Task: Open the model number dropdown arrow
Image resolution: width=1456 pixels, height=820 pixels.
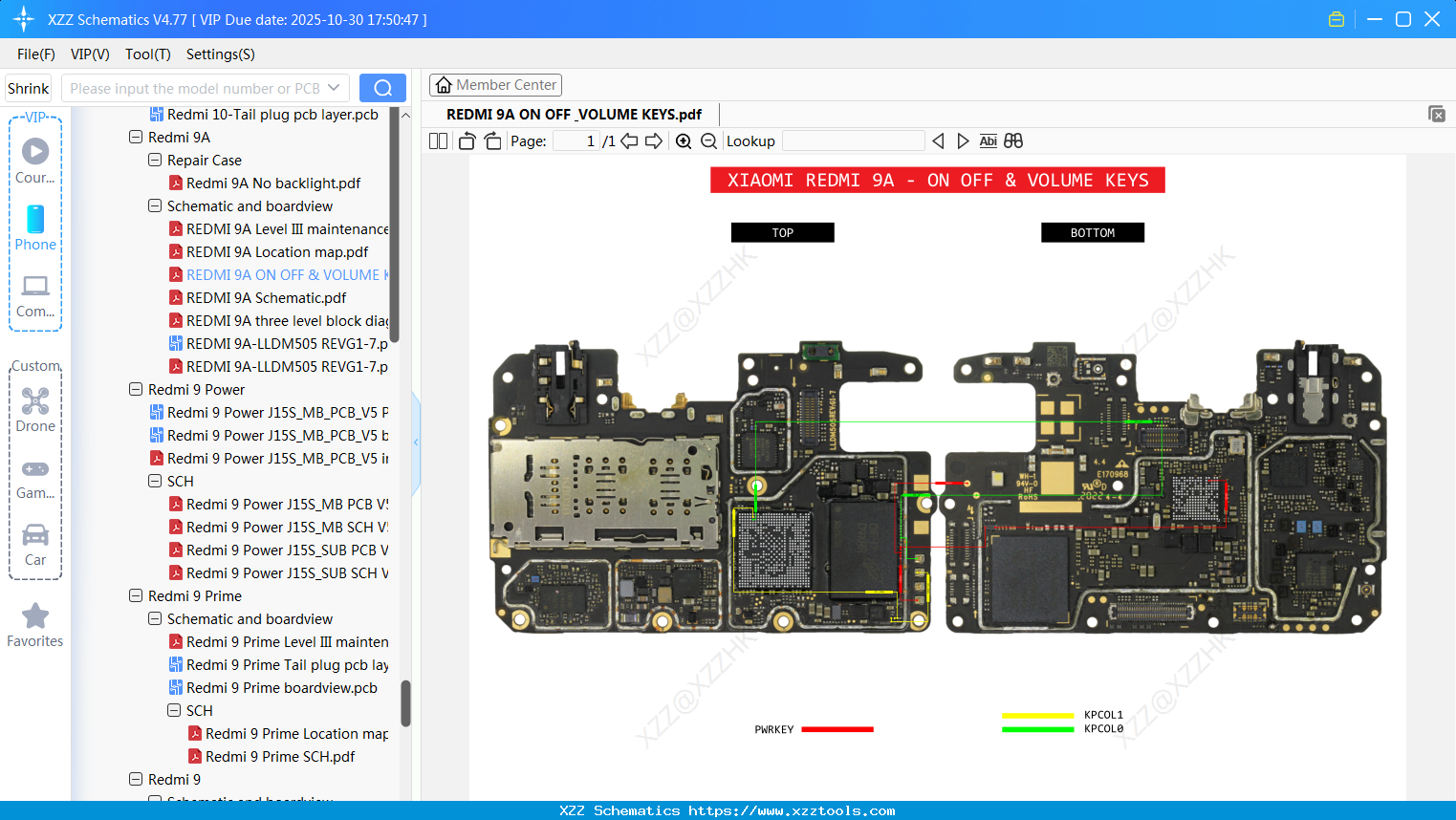Action: [x=334, y=88]
